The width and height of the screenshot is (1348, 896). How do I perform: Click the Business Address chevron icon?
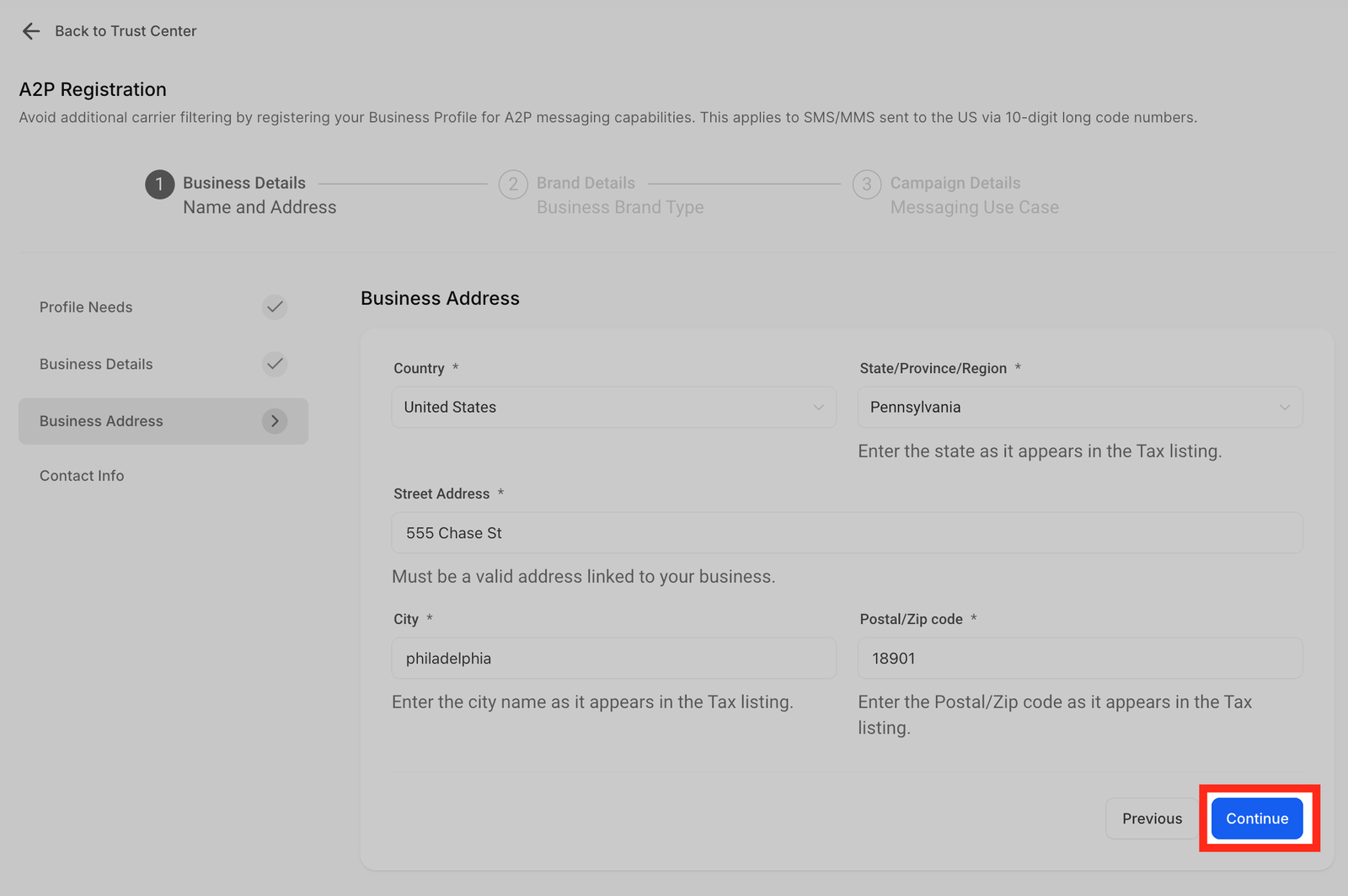point(275,421)
